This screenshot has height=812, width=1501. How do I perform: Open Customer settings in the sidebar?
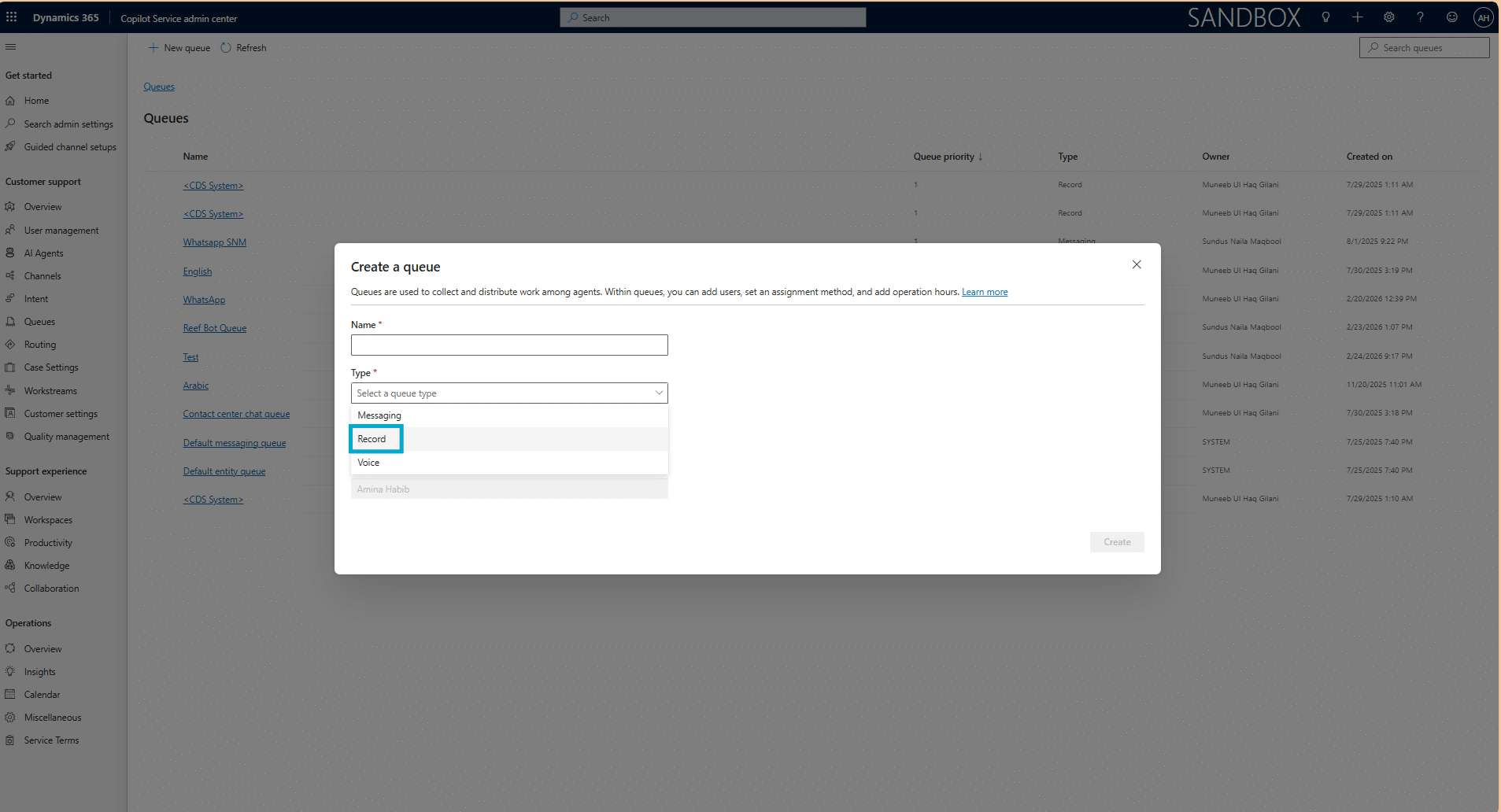61,414
